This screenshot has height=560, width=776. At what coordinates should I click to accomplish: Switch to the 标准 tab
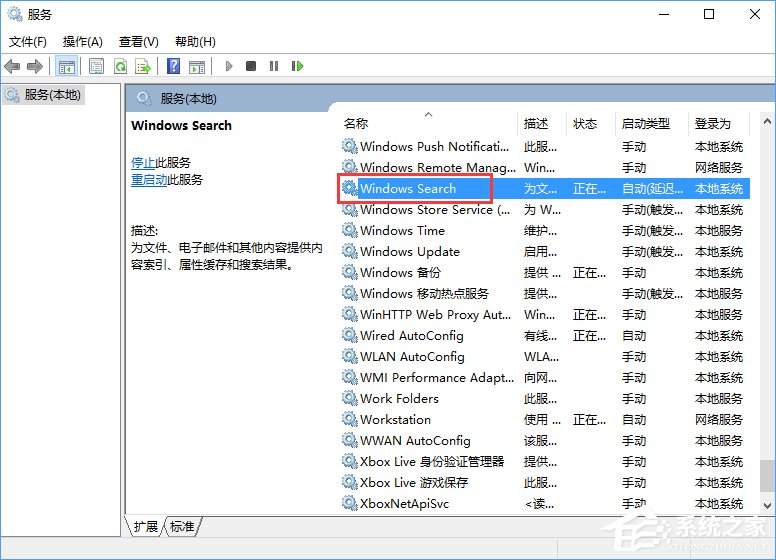click(x=182, y=526)
